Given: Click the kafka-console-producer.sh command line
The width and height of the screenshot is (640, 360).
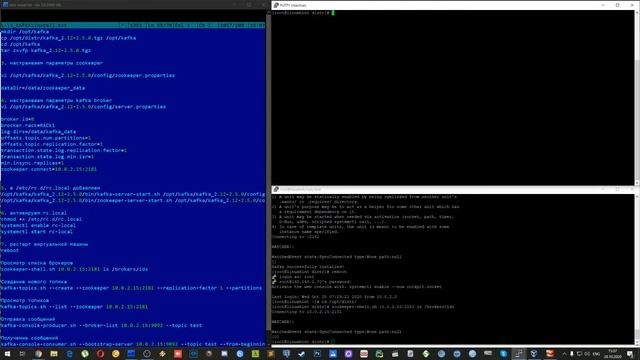Looking at the screenshot, I should [101, 325].
